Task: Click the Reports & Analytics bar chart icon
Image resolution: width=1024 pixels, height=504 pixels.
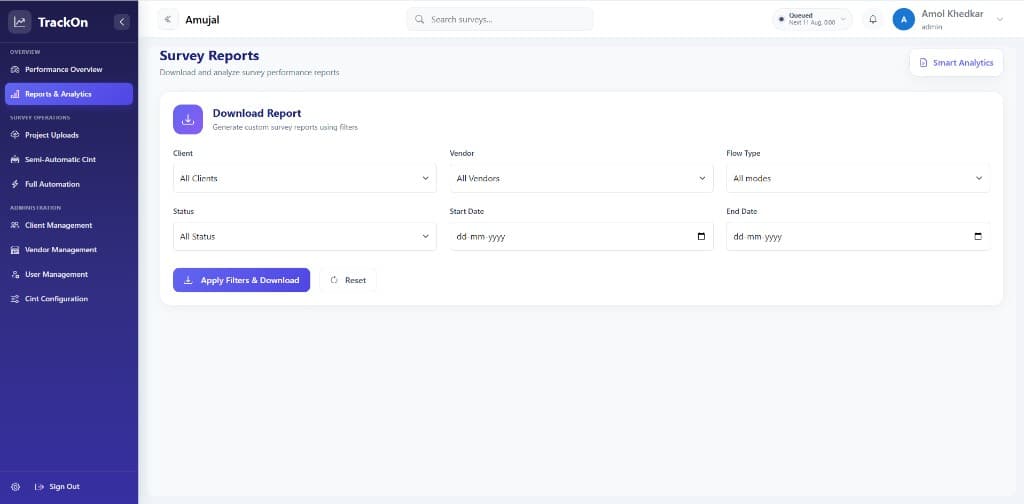Action: click(16, 94)
